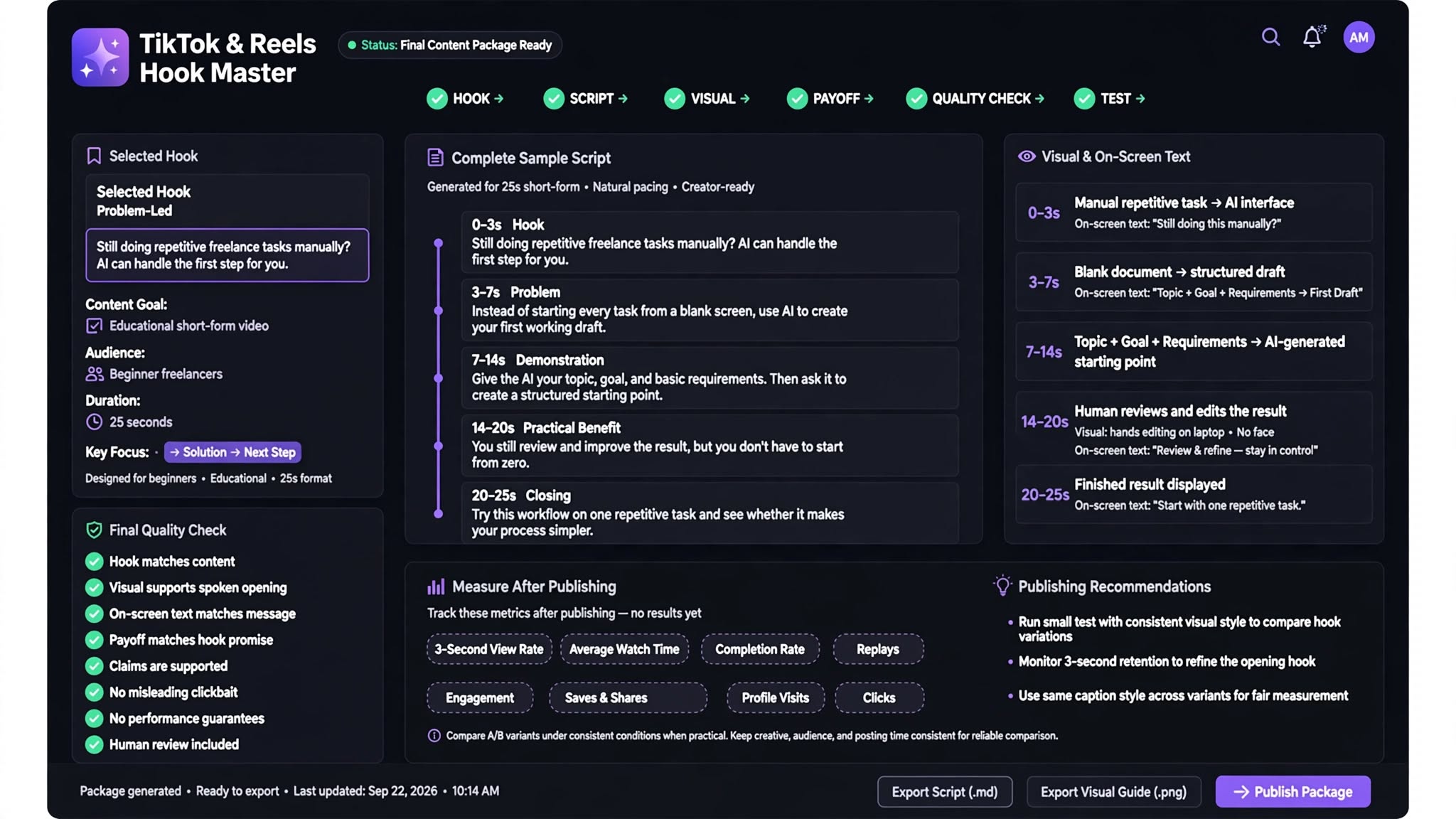Open the search magnifier icon
Image resolution: width=1456 pixels, height=819 pixels.
(x=1270, y=37)
